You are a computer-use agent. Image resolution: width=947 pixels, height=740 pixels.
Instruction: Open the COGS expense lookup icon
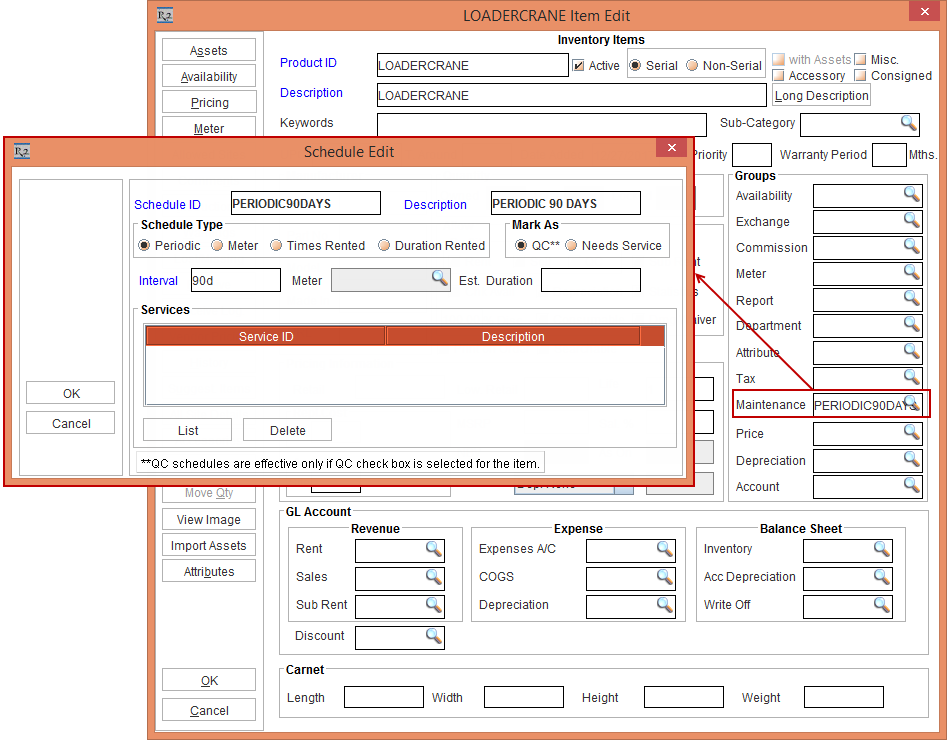(664, 577)
